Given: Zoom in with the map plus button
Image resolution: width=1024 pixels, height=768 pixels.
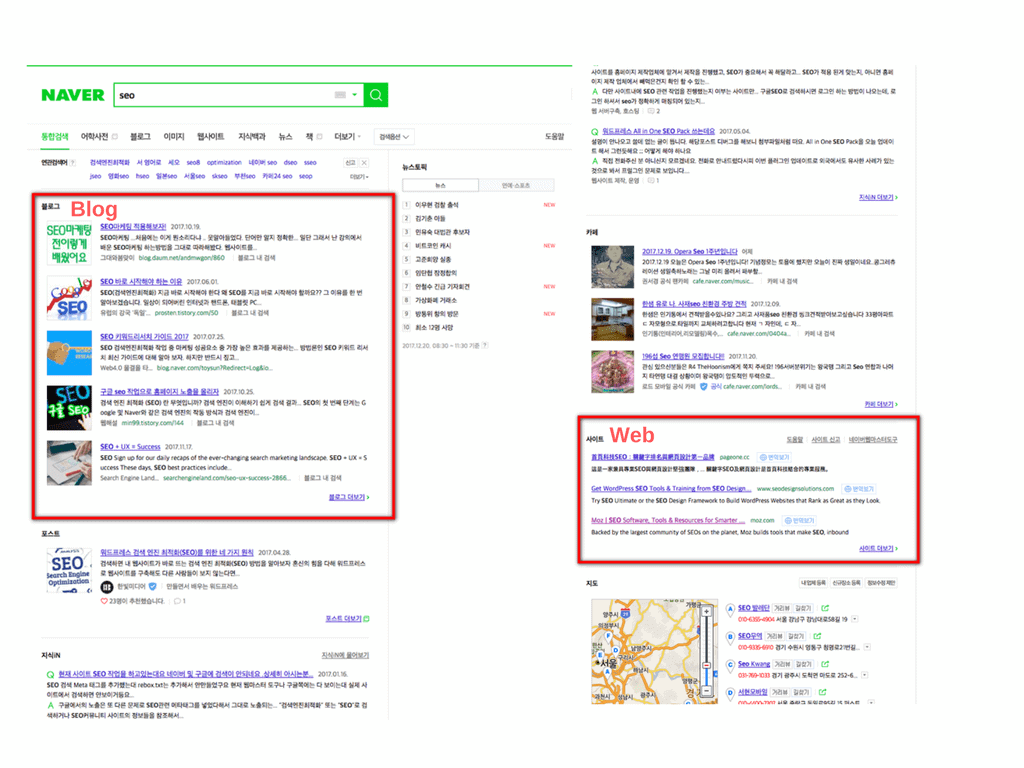Looking at the screenshot, I should pyautogui.click(x=706, y=612).
